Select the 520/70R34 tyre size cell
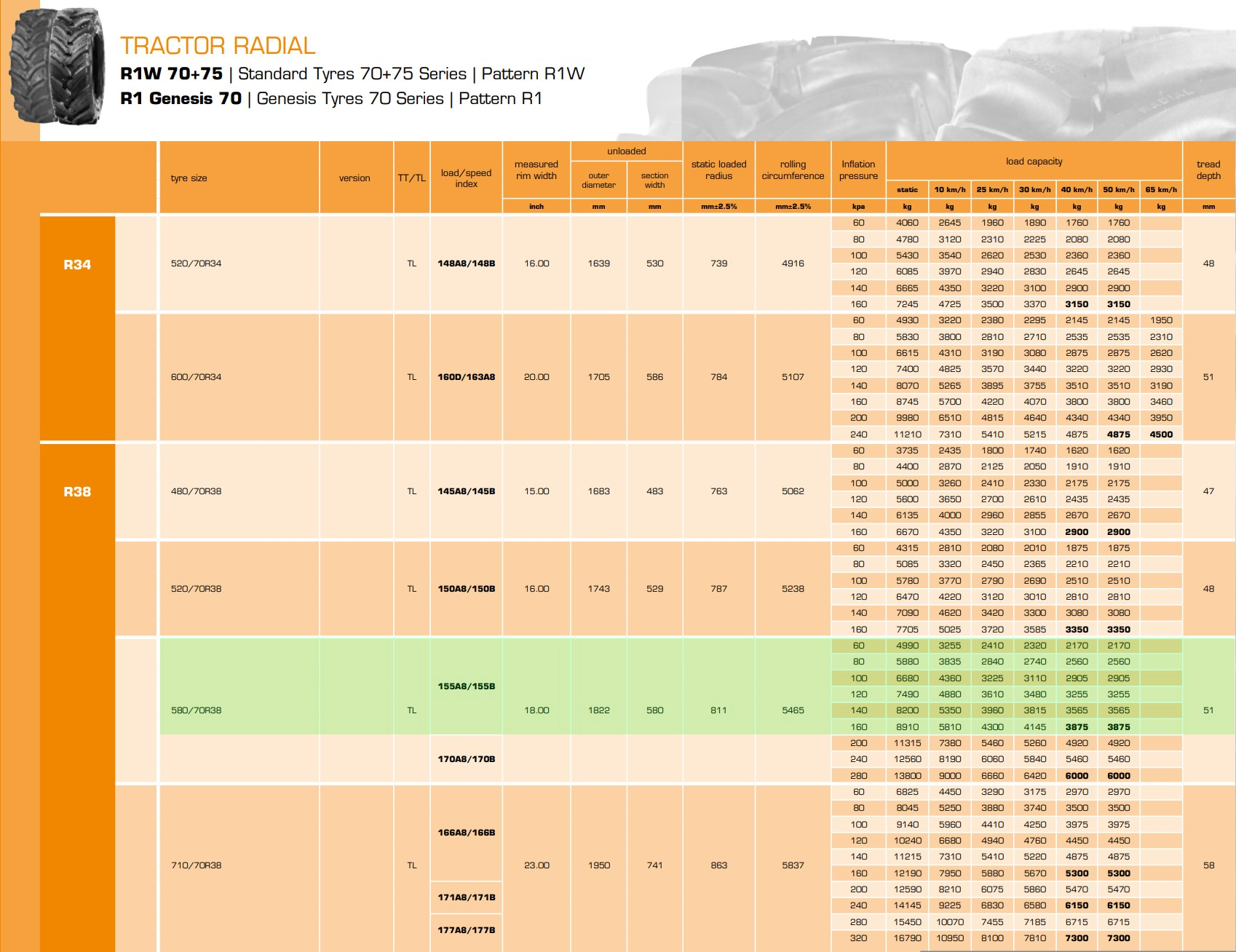The width and height of the screenshot is (1236, 952). 196,263
